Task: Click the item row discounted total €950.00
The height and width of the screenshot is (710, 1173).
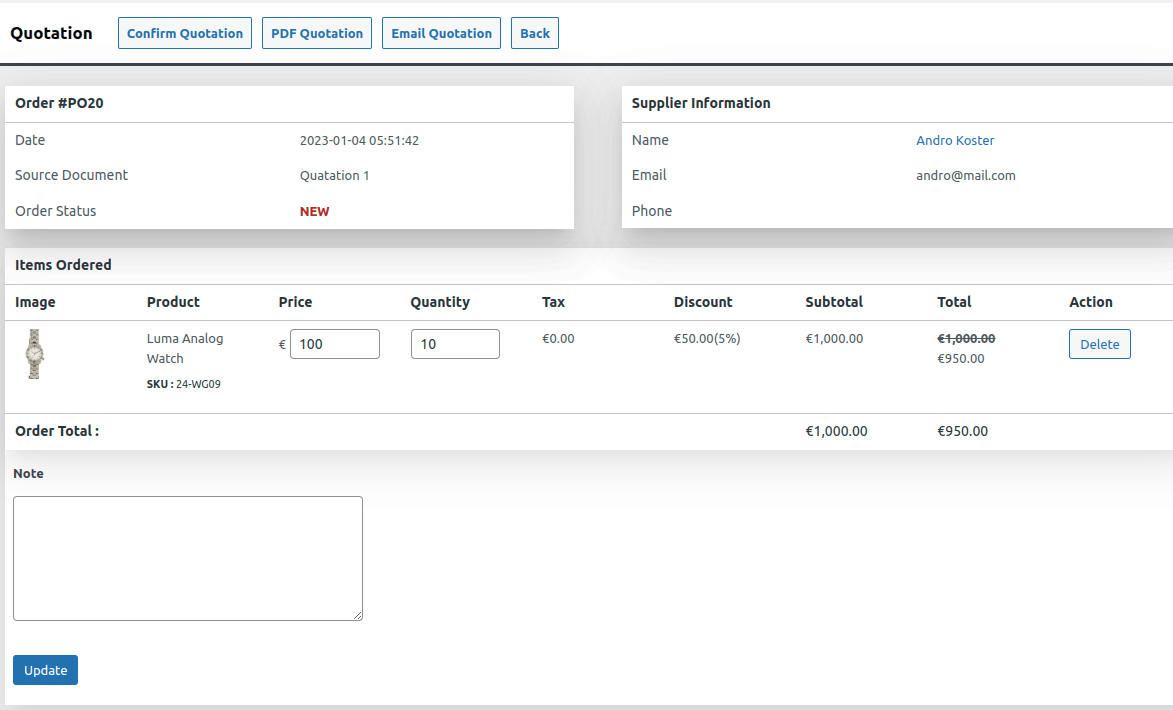Action: [961, 359]
